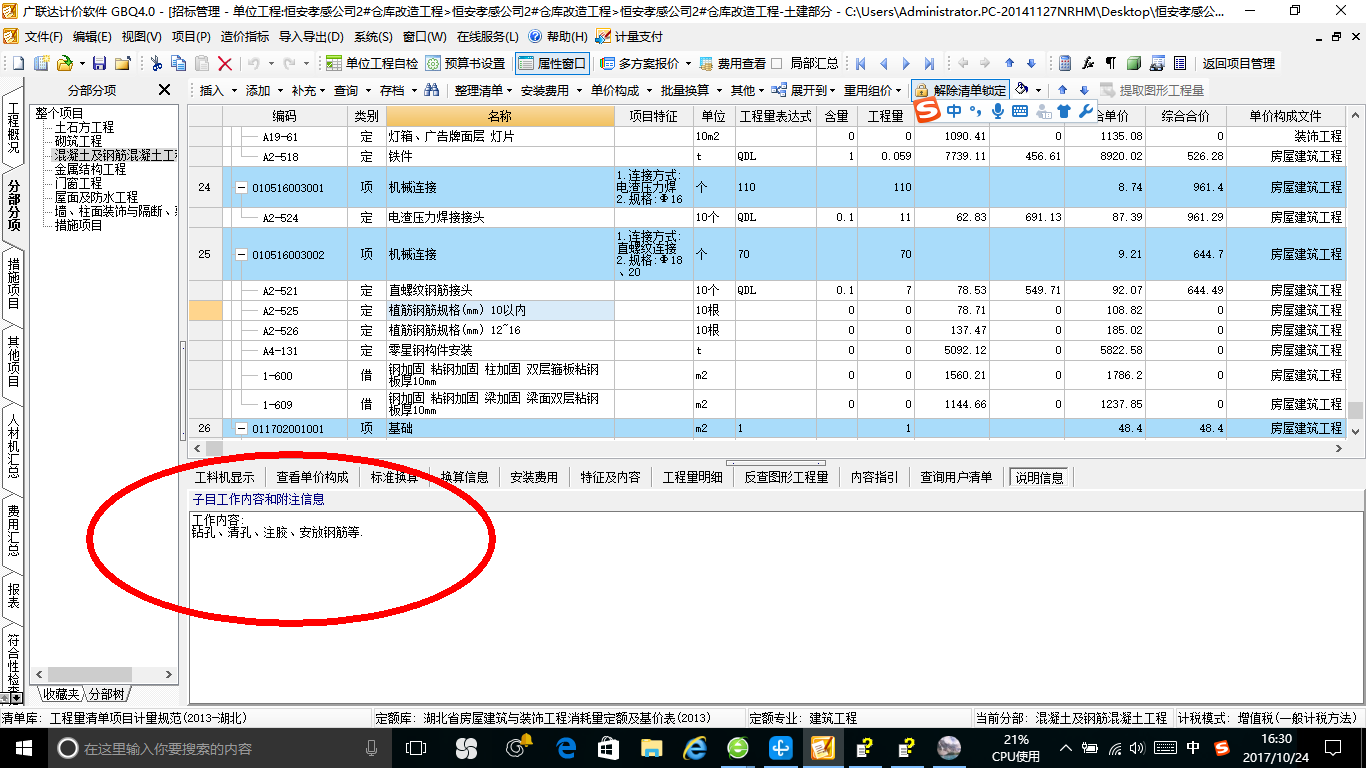Open fill color bucket dropdown

pyautogui.click(x=1029, y=90)
